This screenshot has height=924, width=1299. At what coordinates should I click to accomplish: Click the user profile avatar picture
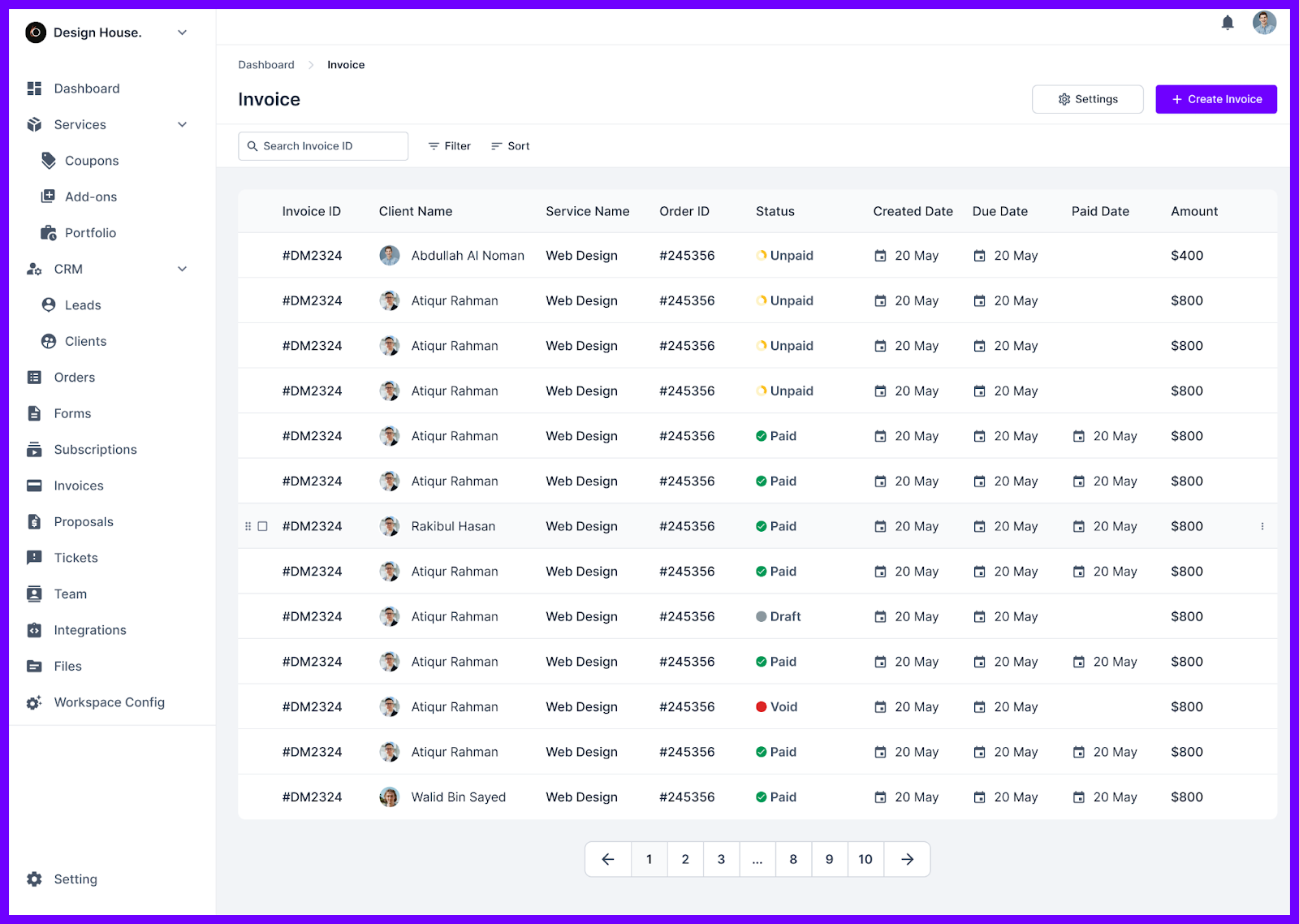click(x=1264, y=23)
